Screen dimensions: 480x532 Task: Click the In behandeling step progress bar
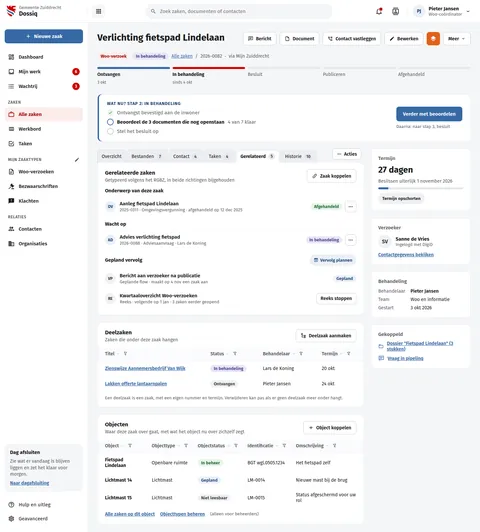[x=209, y=68]
